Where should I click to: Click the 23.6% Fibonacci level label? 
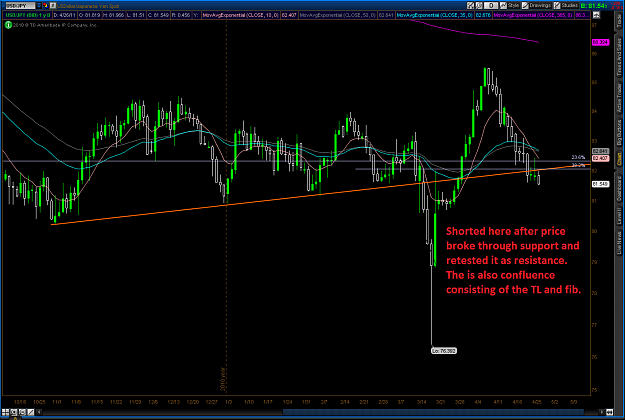(x=578, y=157)
